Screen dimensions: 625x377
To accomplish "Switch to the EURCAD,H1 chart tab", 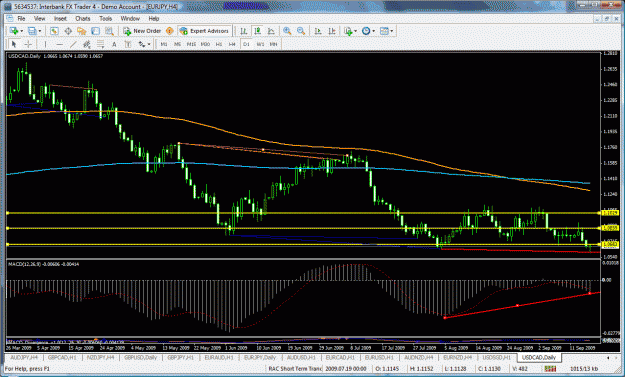I will pyautogui.click(x=340, y=357).
